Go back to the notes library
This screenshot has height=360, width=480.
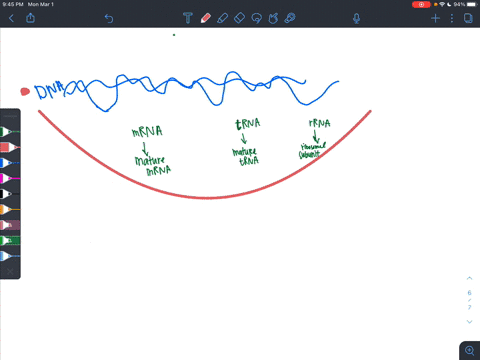[x=11, y=18]
